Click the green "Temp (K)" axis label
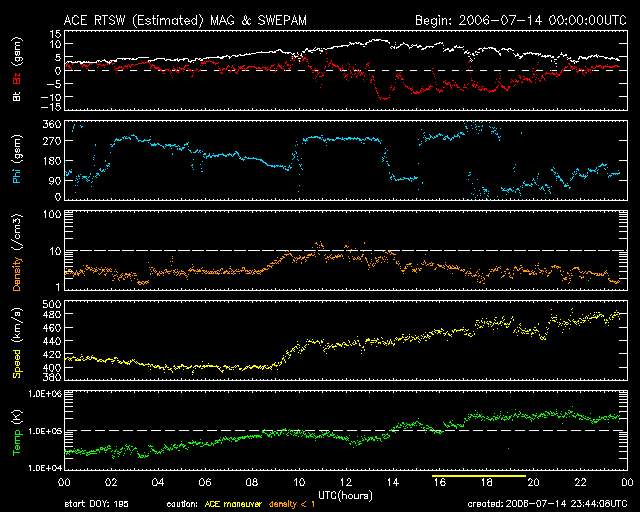 [17, 432]
